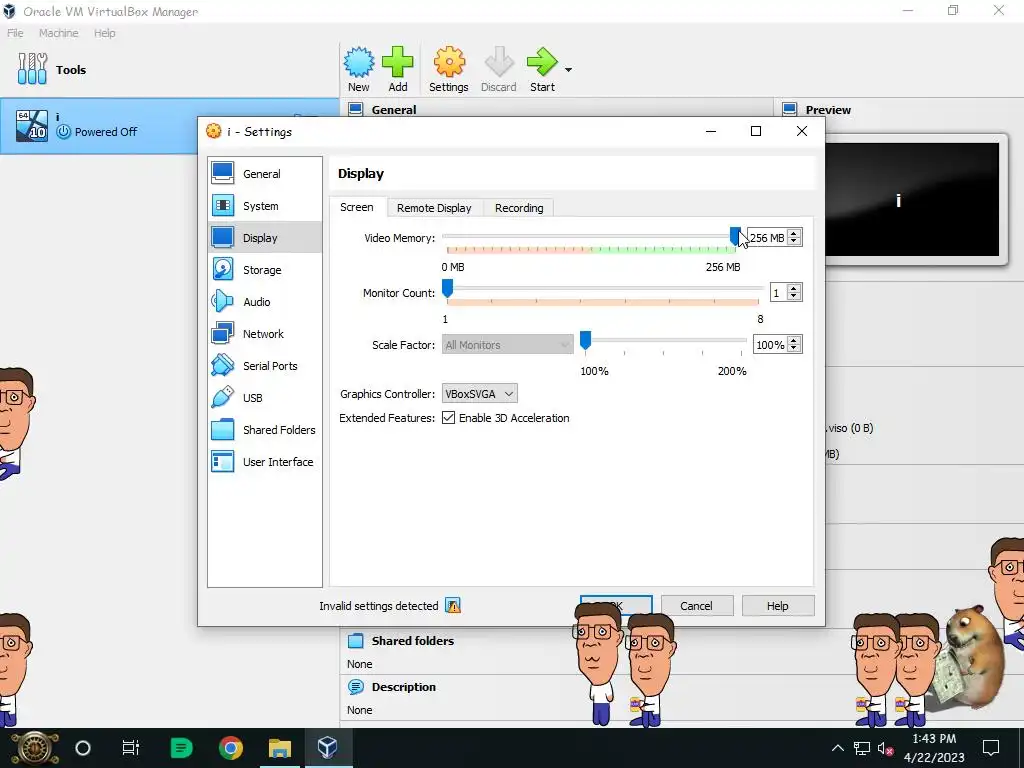Click the Add machine toolbar icon
Viewport: 1024px width, 768px height.
pyautogui.click(x=398, y=63)
